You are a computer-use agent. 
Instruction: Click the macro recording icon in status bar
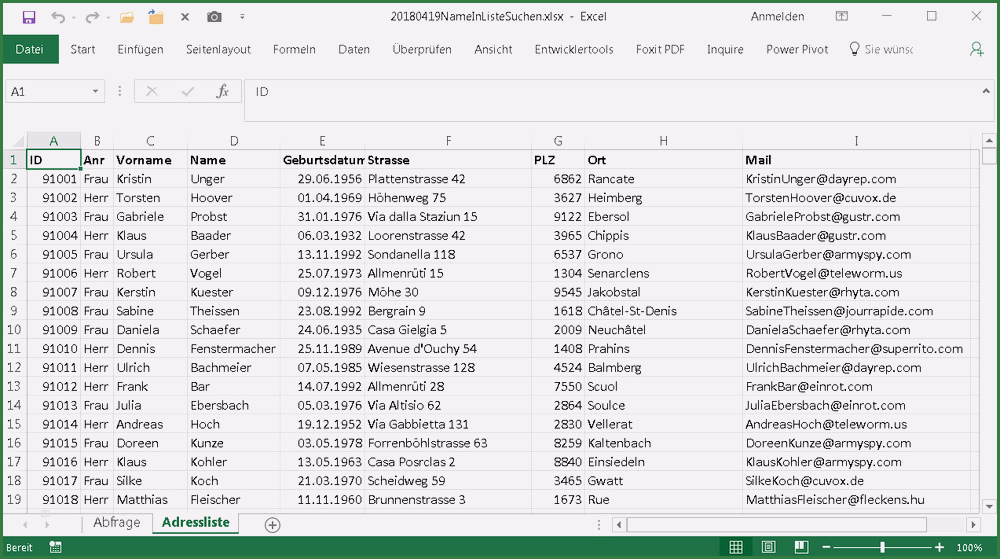(56, 547)
